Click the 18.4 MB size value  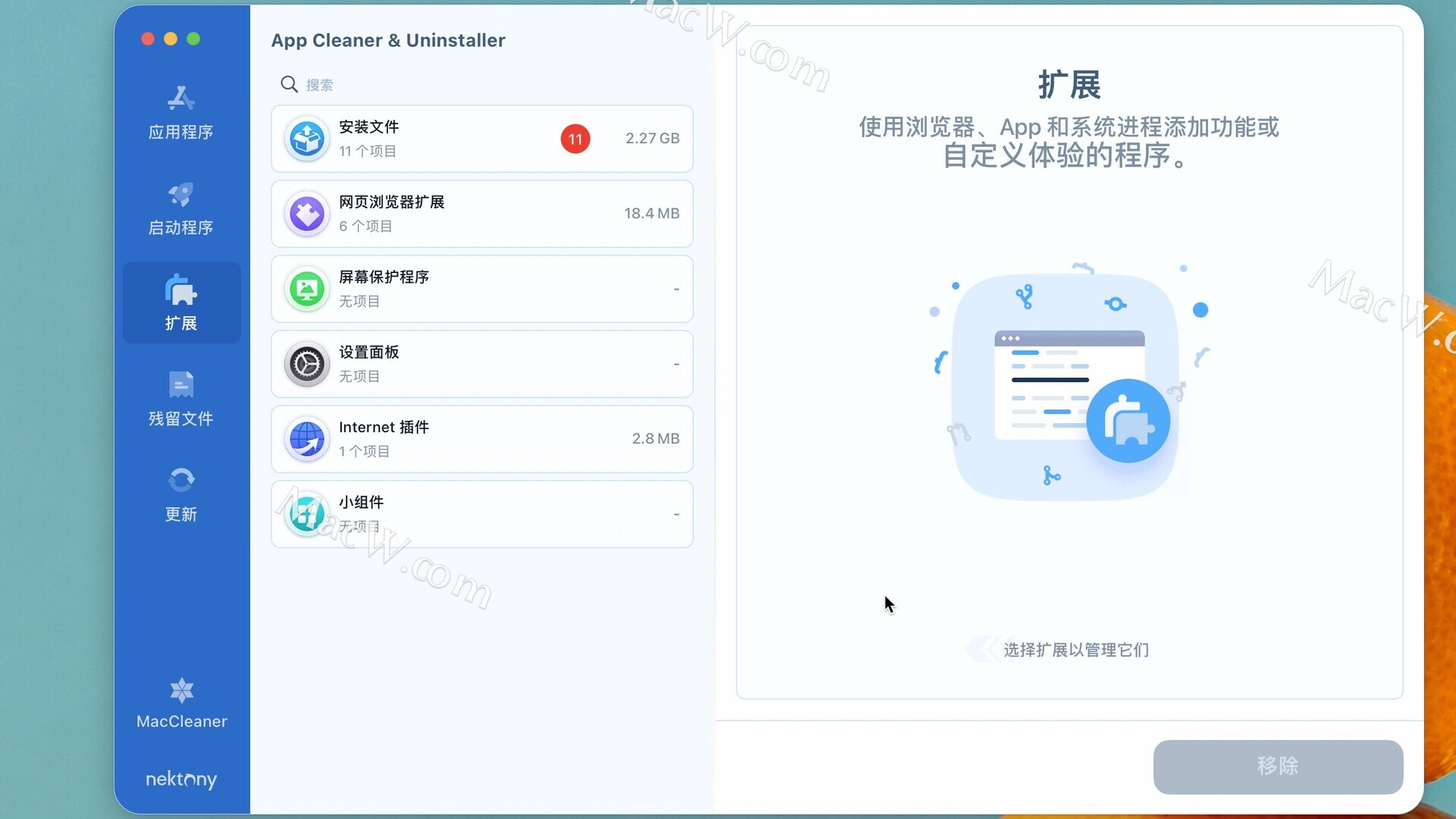(651, 213)
